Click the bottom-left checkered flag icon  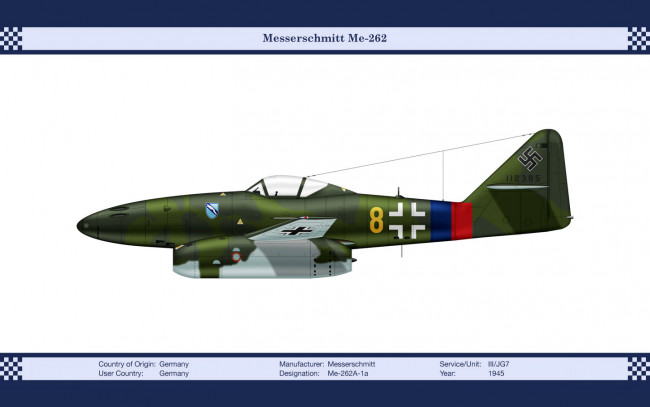tap(11, 367)
